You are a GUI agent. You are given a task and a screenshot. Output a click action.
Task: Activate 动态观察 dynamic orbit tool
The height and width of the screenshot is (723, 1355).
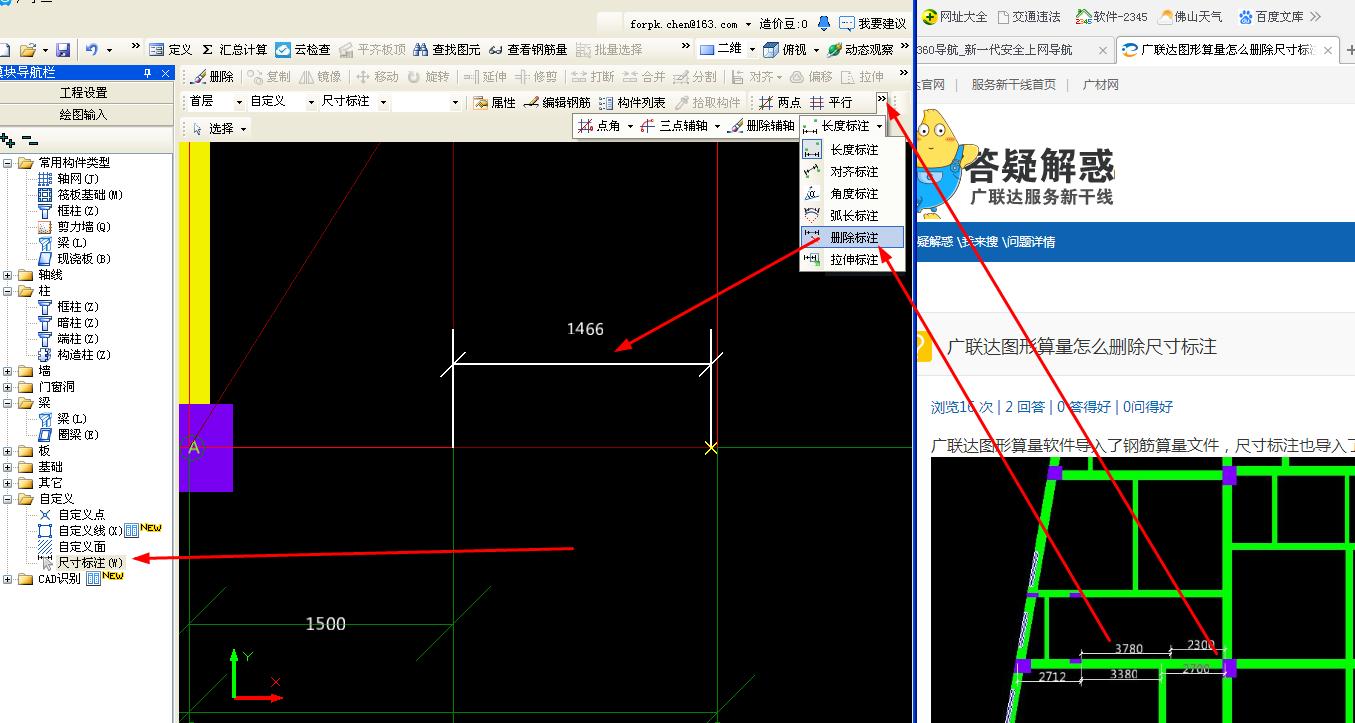coord(860,49)
